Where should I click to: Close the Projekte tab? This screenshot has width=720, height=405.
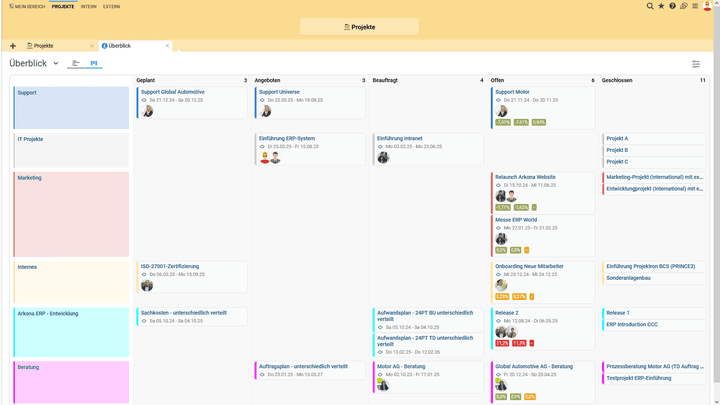pyautogui.click(x=92, y=46)
